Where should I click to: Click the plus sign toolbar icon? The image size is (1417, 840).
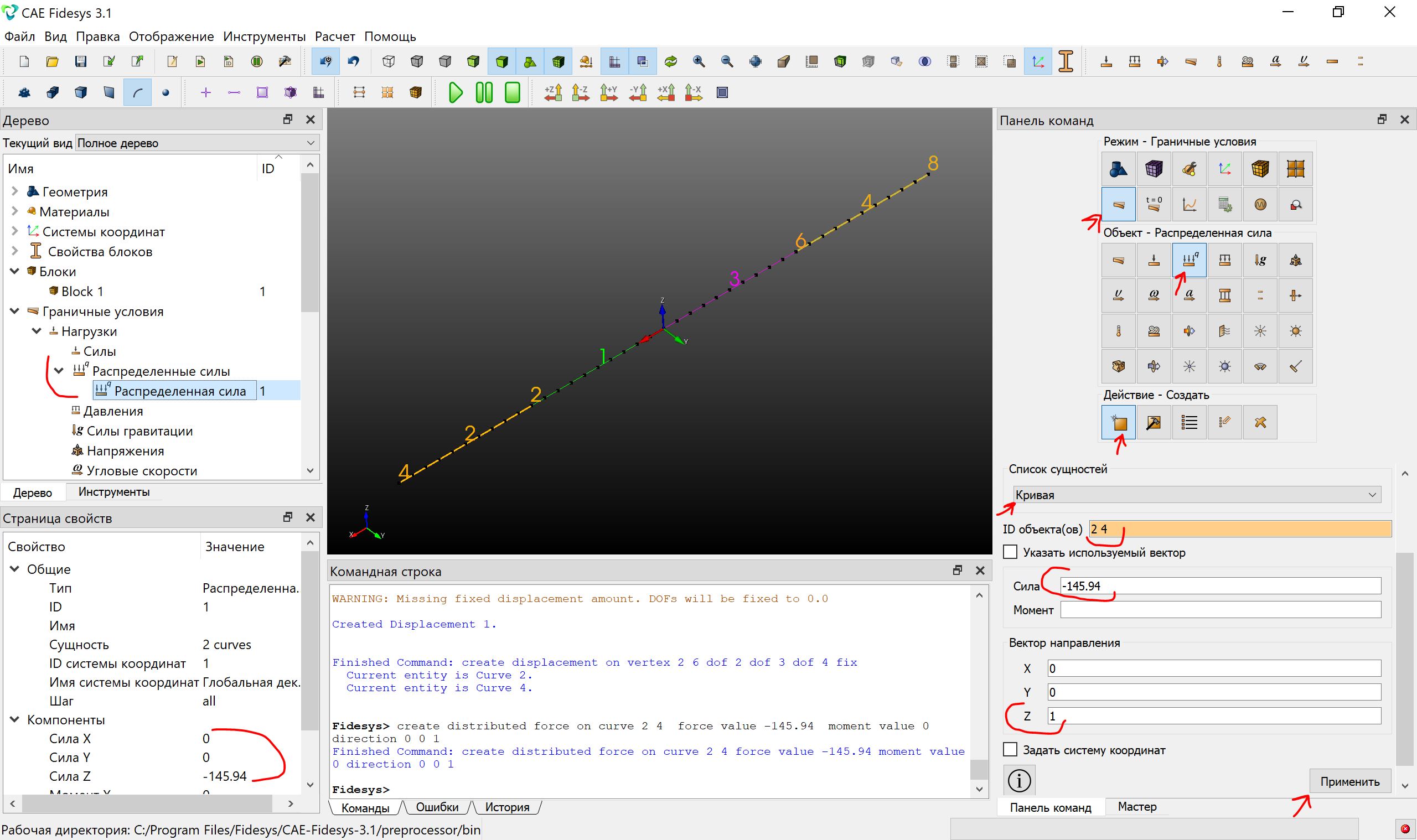click(205, 92)
